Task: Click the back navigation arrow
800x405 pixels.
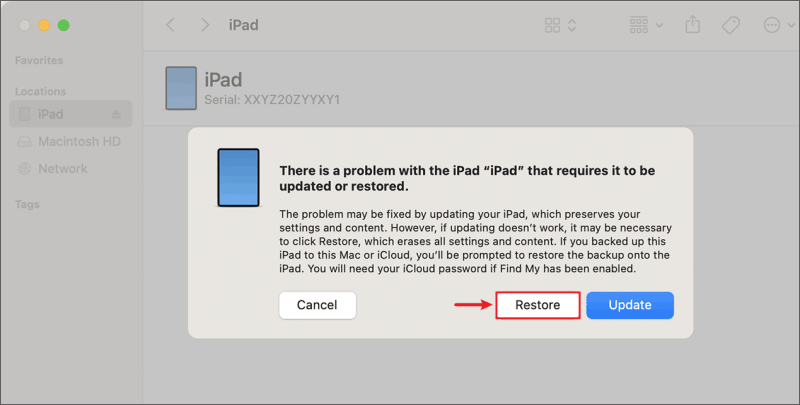Action: coord(170,25)
